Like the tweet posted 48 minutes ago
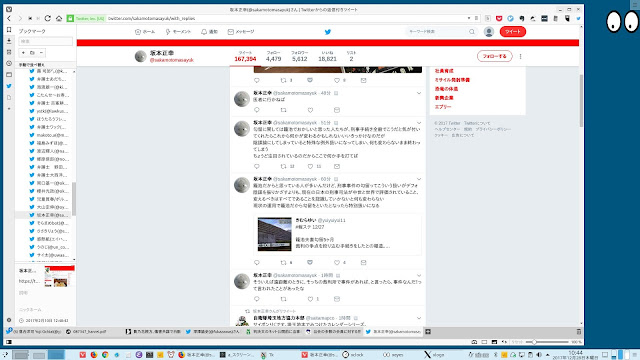Image resolution: width=640 pixels, height=360 pixels. pyautogui.click(x=310, y=110)
